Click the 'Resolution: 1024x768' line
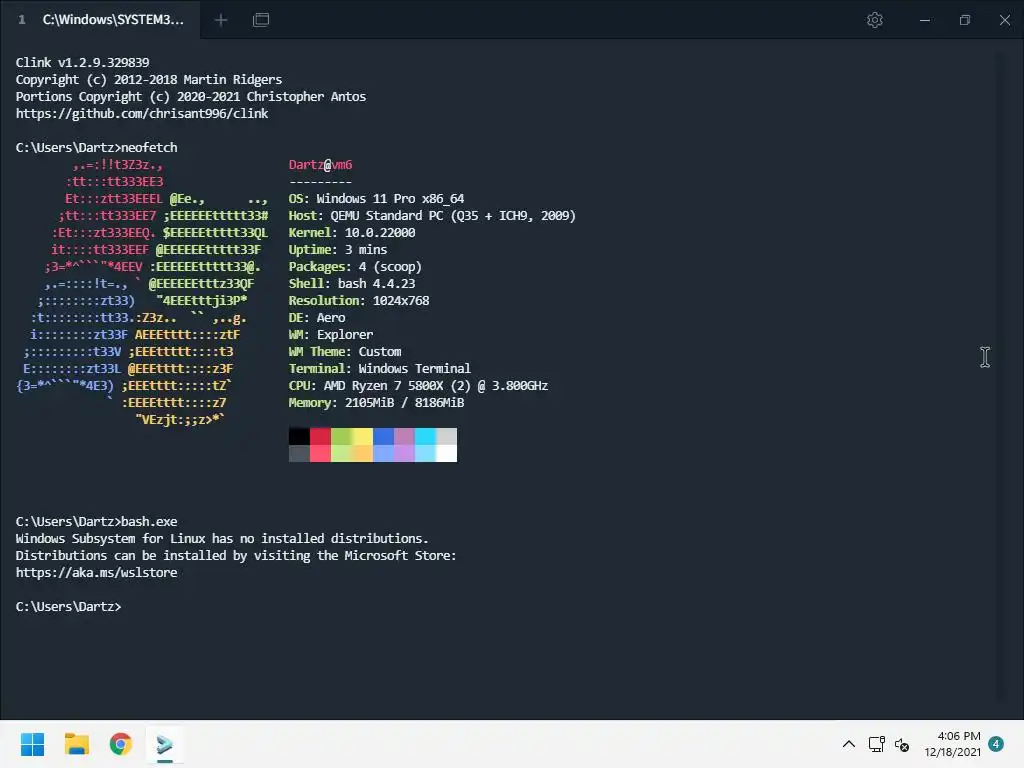This screenshot has height=768, width=1024. [x=359, y=300]
